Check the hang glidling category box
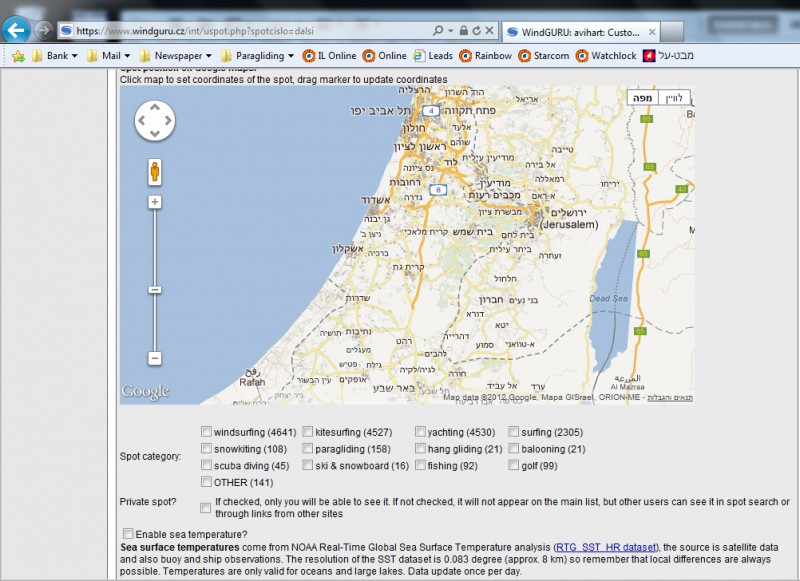Image resolution: width=800 pixels, height=581 pixels. pos(420,449)
